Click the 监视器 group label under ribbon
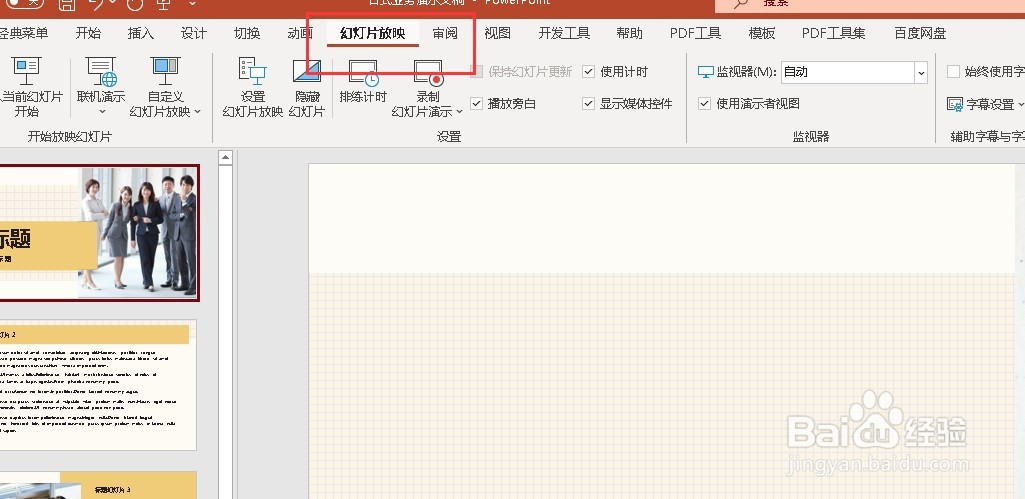The width and height of the screenshot is (1025, 499). pyautogui.click(x=811, y=137)
